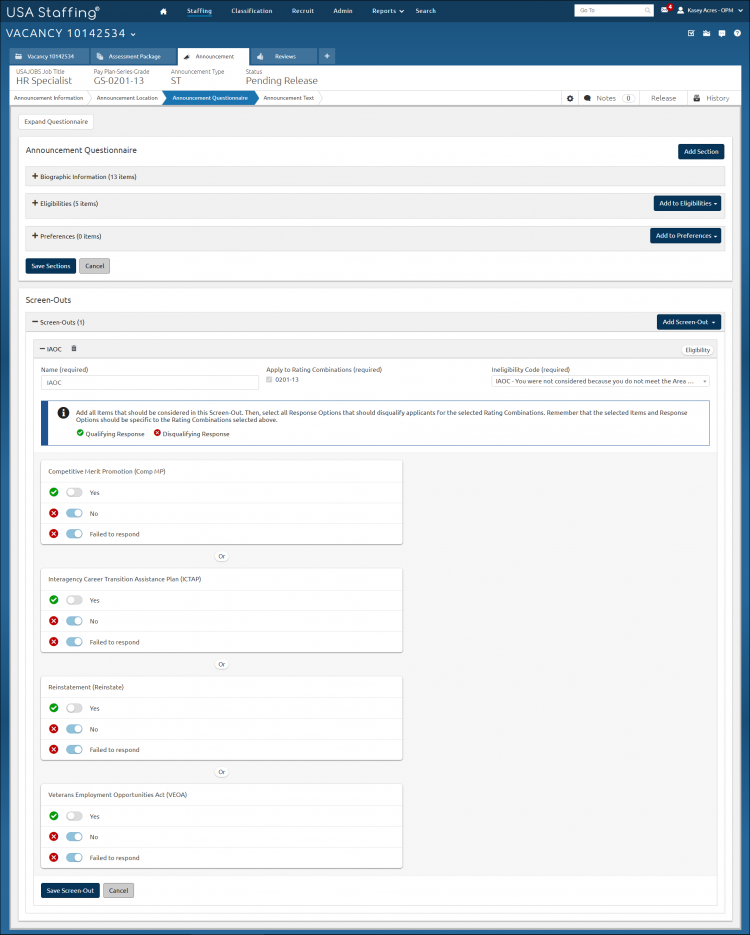750x935 pixels.
Task: Click the Save Screen-Out button
Action: [x=70, y=890]
